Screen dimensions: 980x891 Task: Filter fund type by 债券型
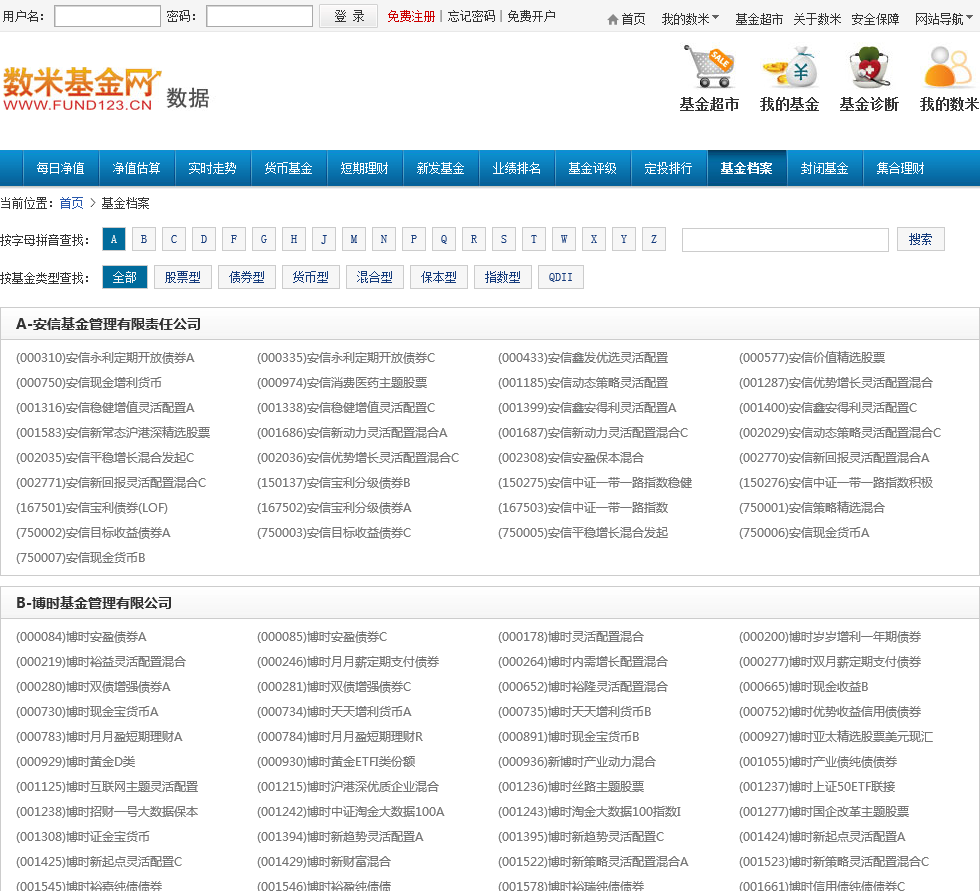click(247, 277)
